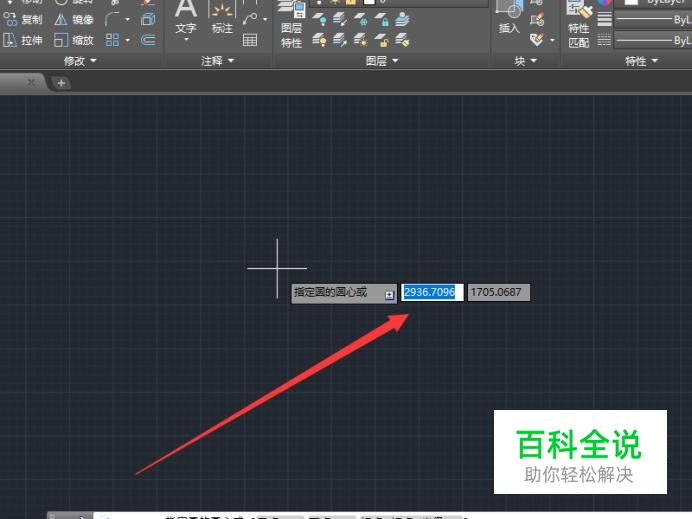Select the 文字 (Text) tool
This screenshot has width=692, height=519.
pyautogui.click(x=186, y=18)
